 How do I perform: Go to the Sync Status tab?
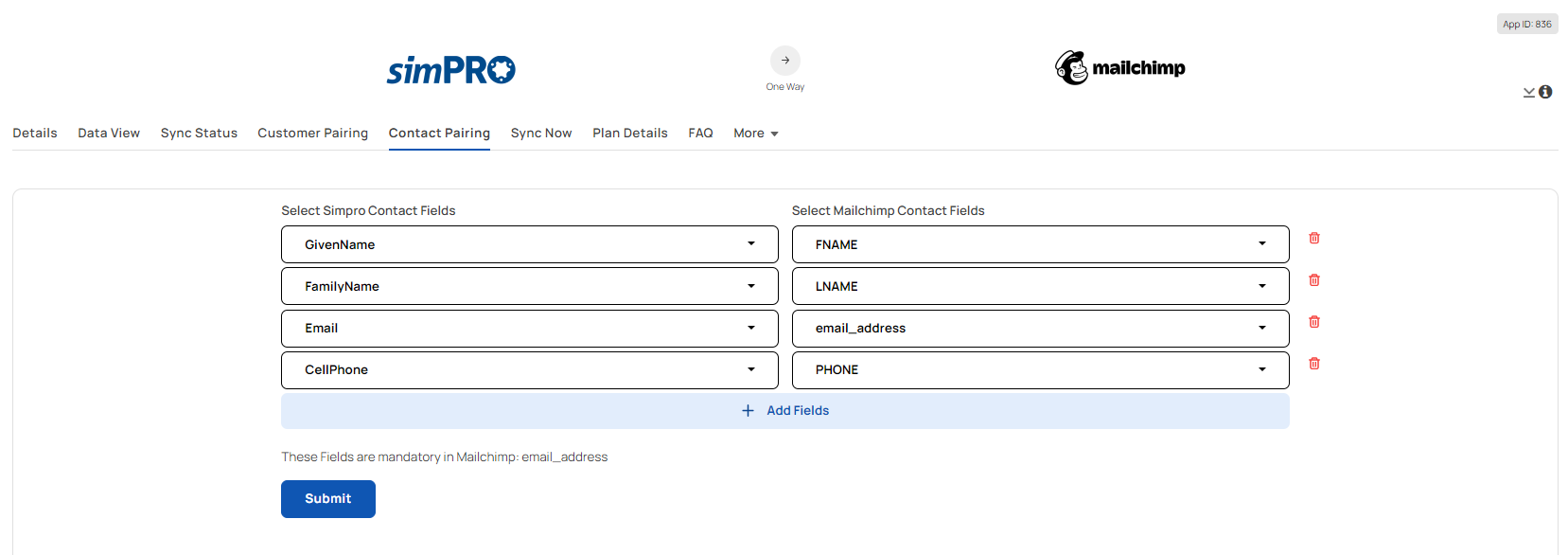[199, 133]
